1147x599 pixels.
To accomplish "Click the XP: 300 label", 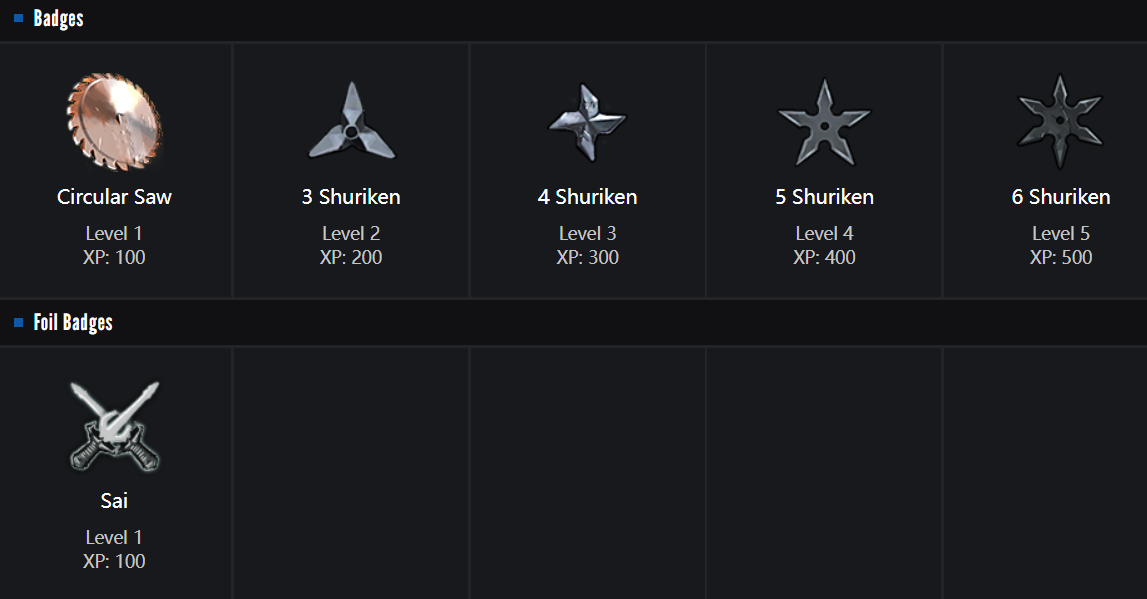I will click(587, 258).
